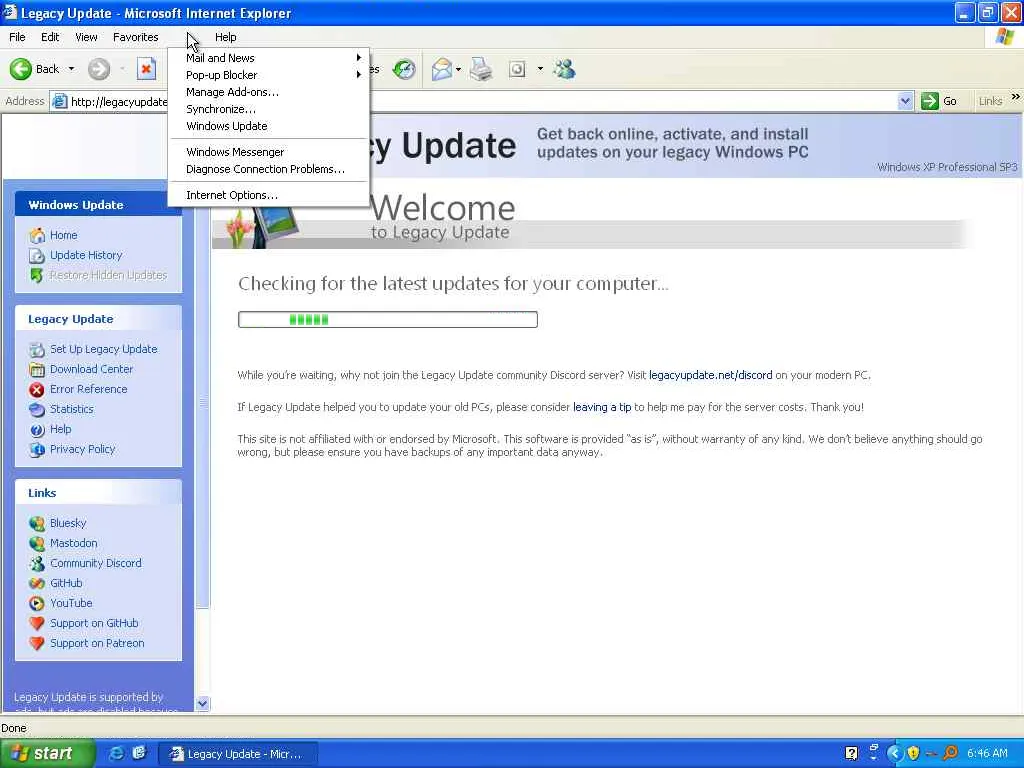The height and width of the screenshot is (768, 1024).
Task: Click the magnifier tray icon
Action: click(950, 753)
